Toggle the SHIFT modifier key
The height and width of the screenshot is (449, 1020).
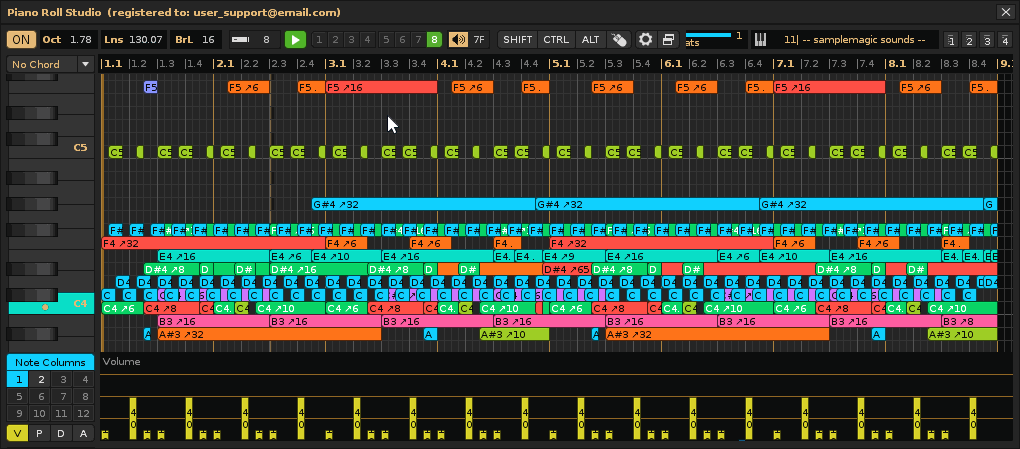click(518, 40)
